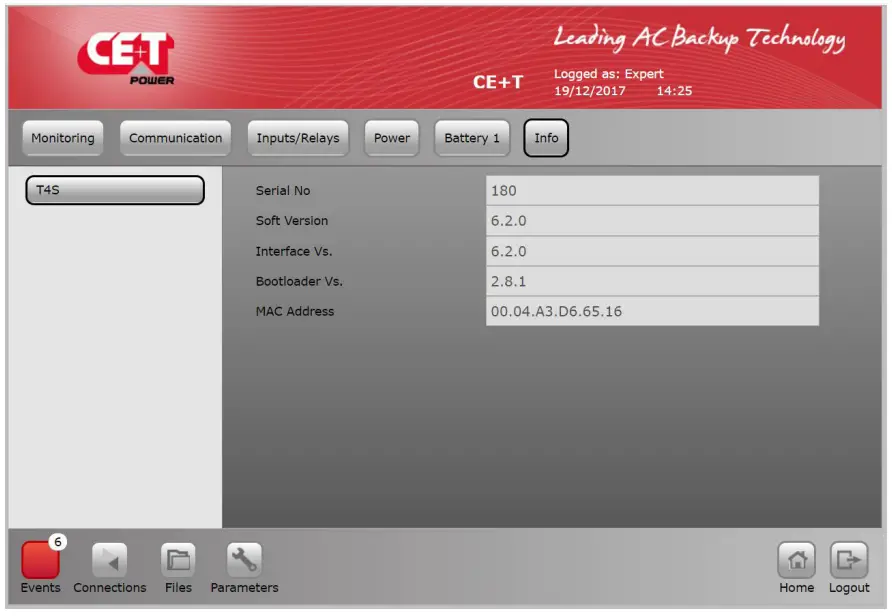Click the Bootloader Vs. value 2.8.1
Screen dimensions: 892x616
click(x=653, y=281)
